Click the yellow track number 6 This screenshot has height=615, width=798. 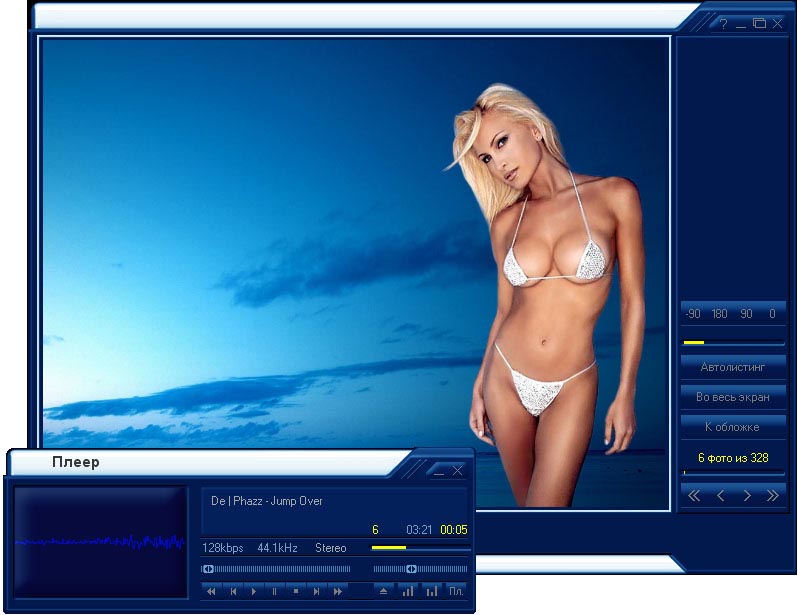pyautogui.click(x=375, y=530)
